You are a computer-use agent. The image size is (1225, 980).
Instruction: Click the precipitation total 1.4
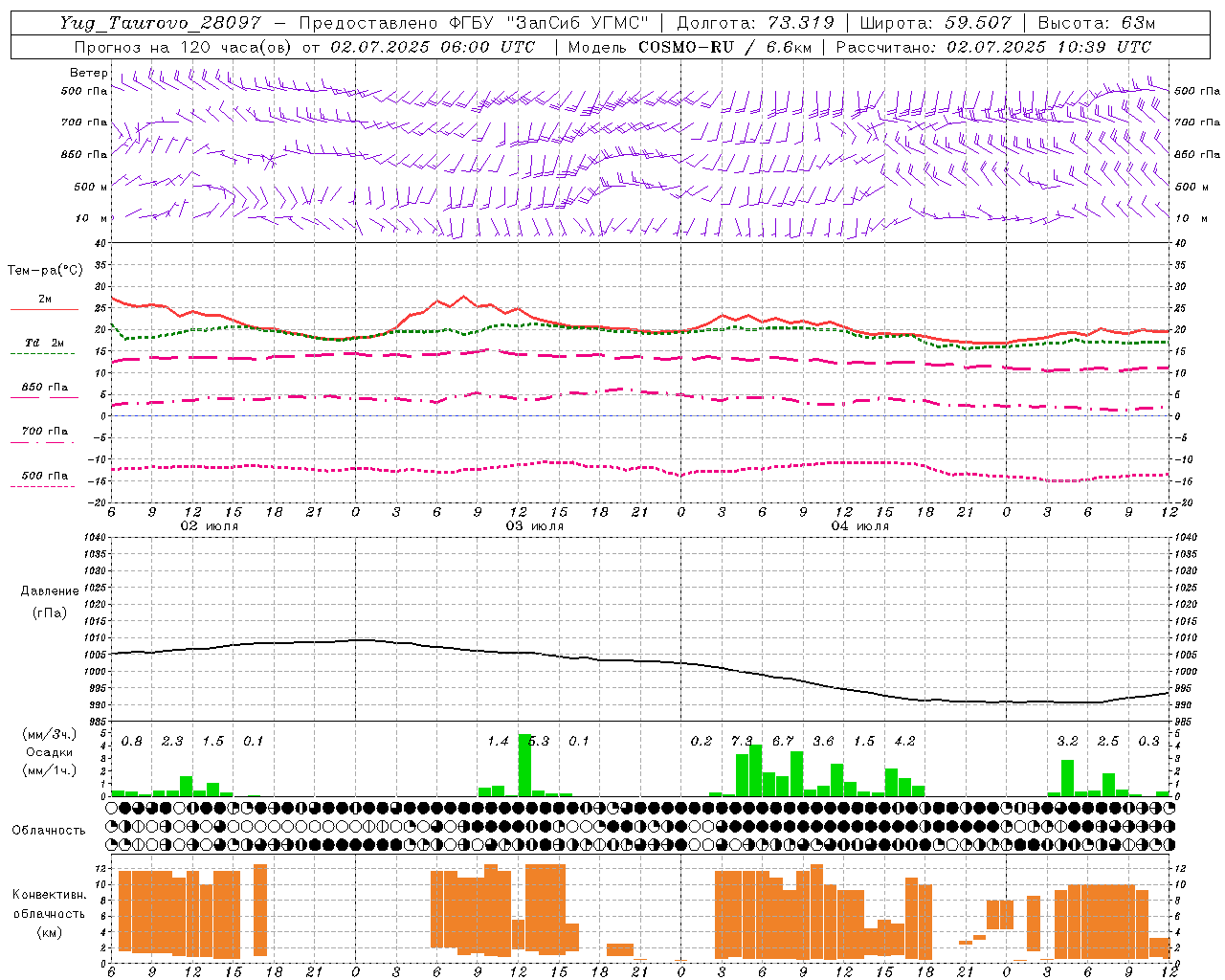point(498,742)
